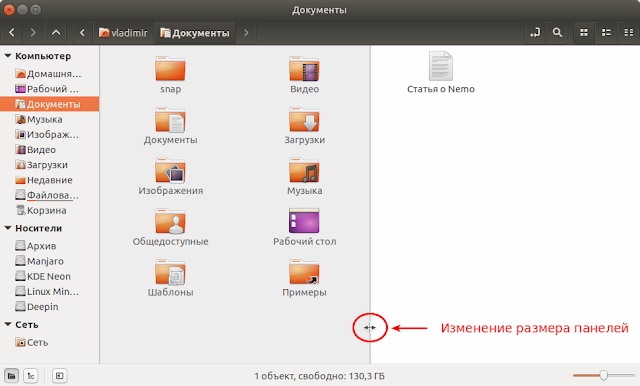
Task: Go back with the toolbar back arrow
Action: pyautogui.click(x=12, y=33)
